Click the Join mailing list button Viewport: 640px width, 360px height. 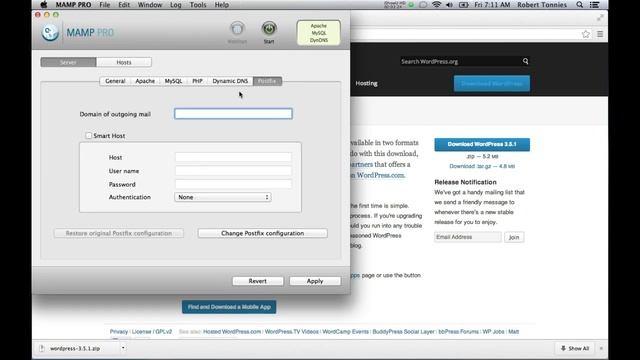pyautogui.click(x=514, y=237)
